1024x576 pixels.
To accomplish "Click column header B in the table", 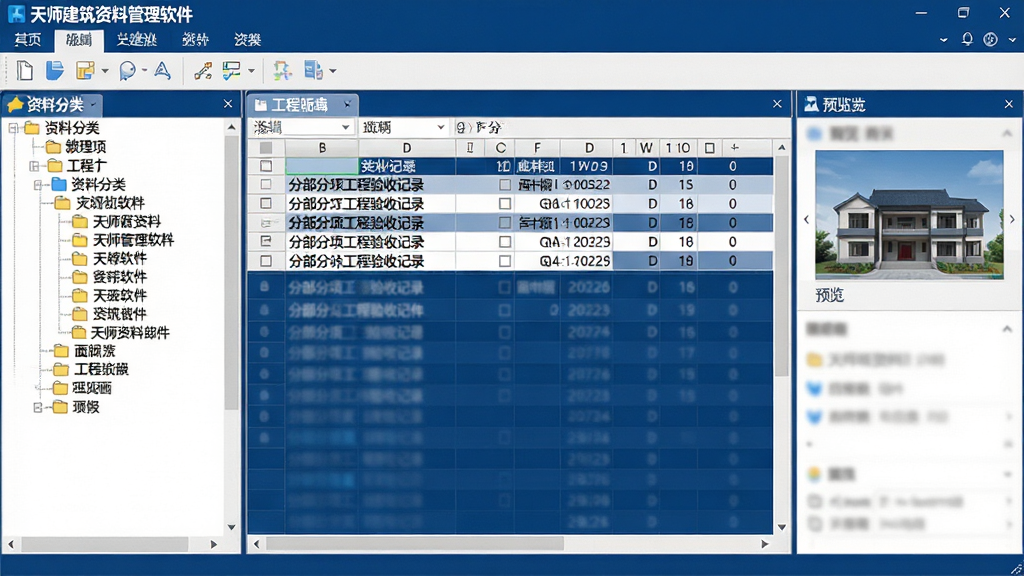I will (x=322, y=148).
